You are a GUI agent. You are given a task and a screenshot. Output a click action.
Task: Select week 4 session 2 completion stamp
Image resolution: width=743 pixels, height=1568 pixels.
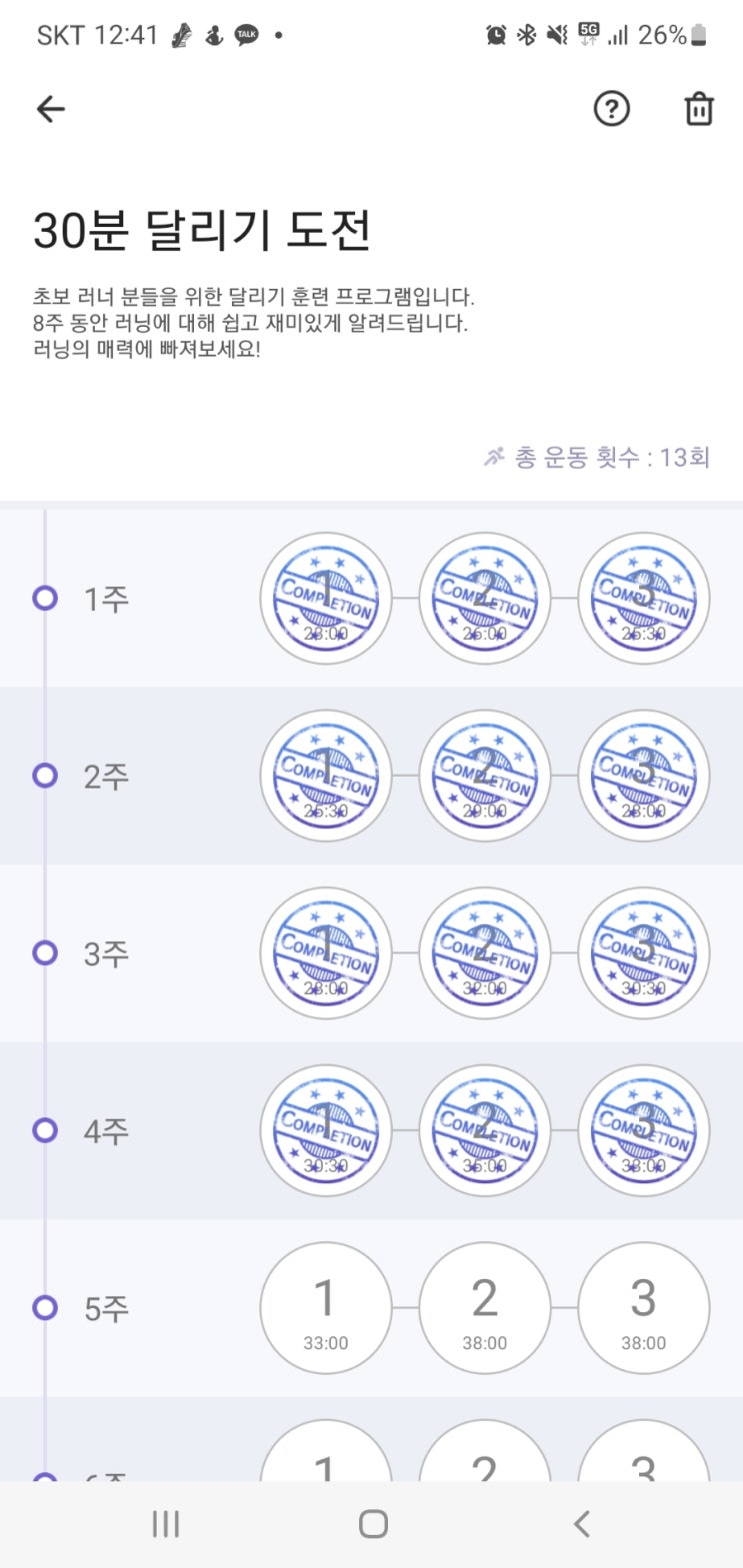tap(484, 1130)
